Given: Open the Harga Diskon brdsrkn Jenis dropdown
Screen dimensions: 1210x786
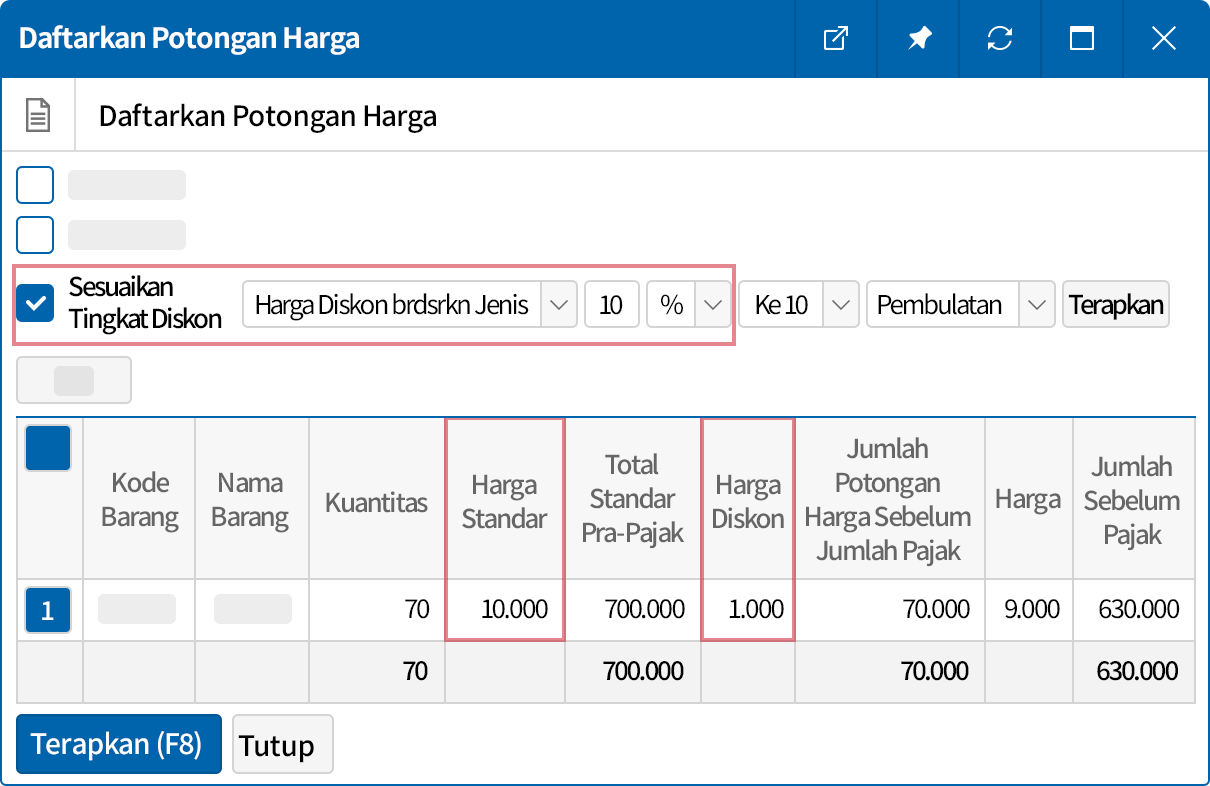Looking at the screenshot, I should click(558, 304).
